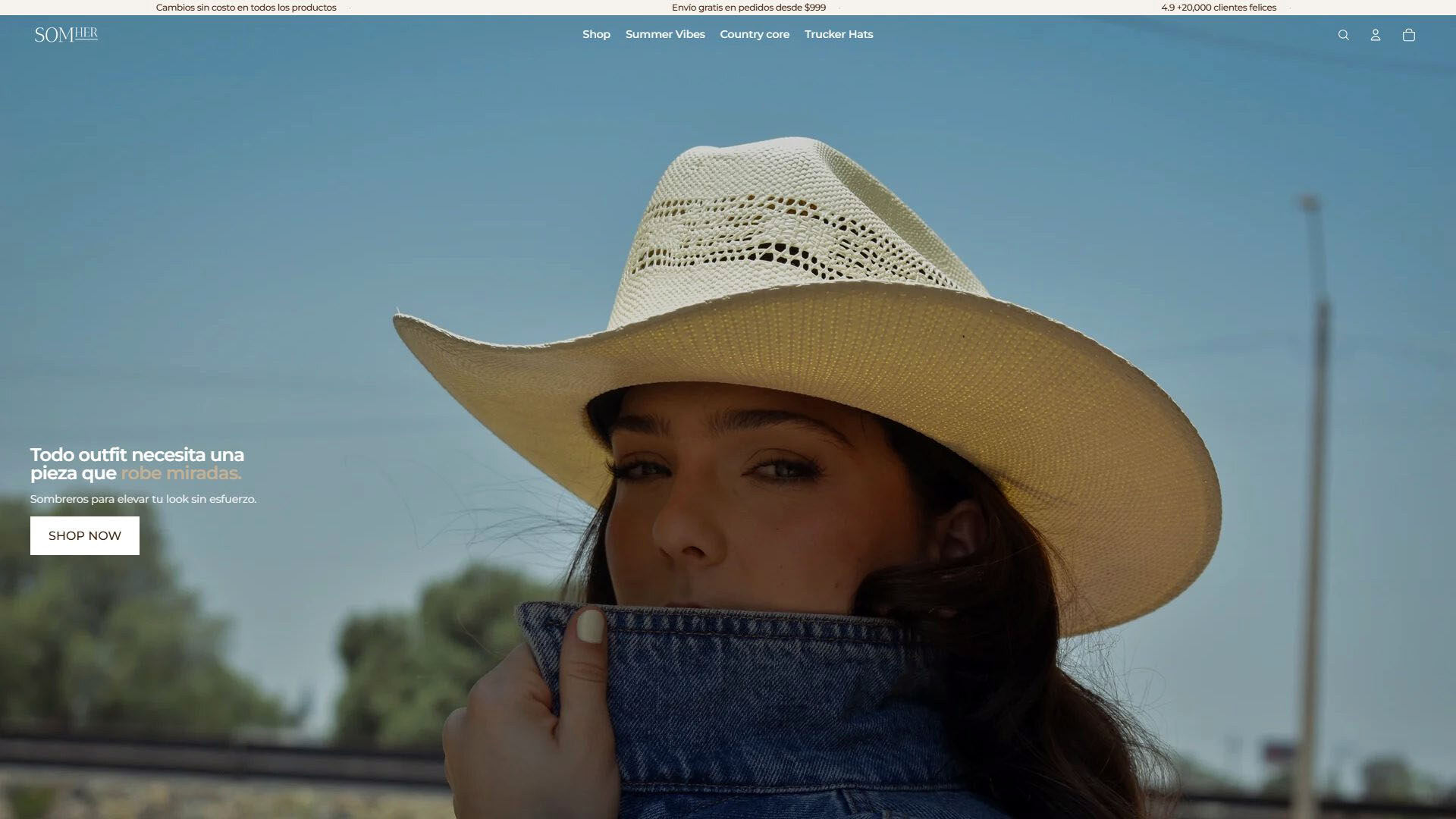Open the Trucker Hats menu item
This screenshot has width=1456, height=819.
point(839,34)
